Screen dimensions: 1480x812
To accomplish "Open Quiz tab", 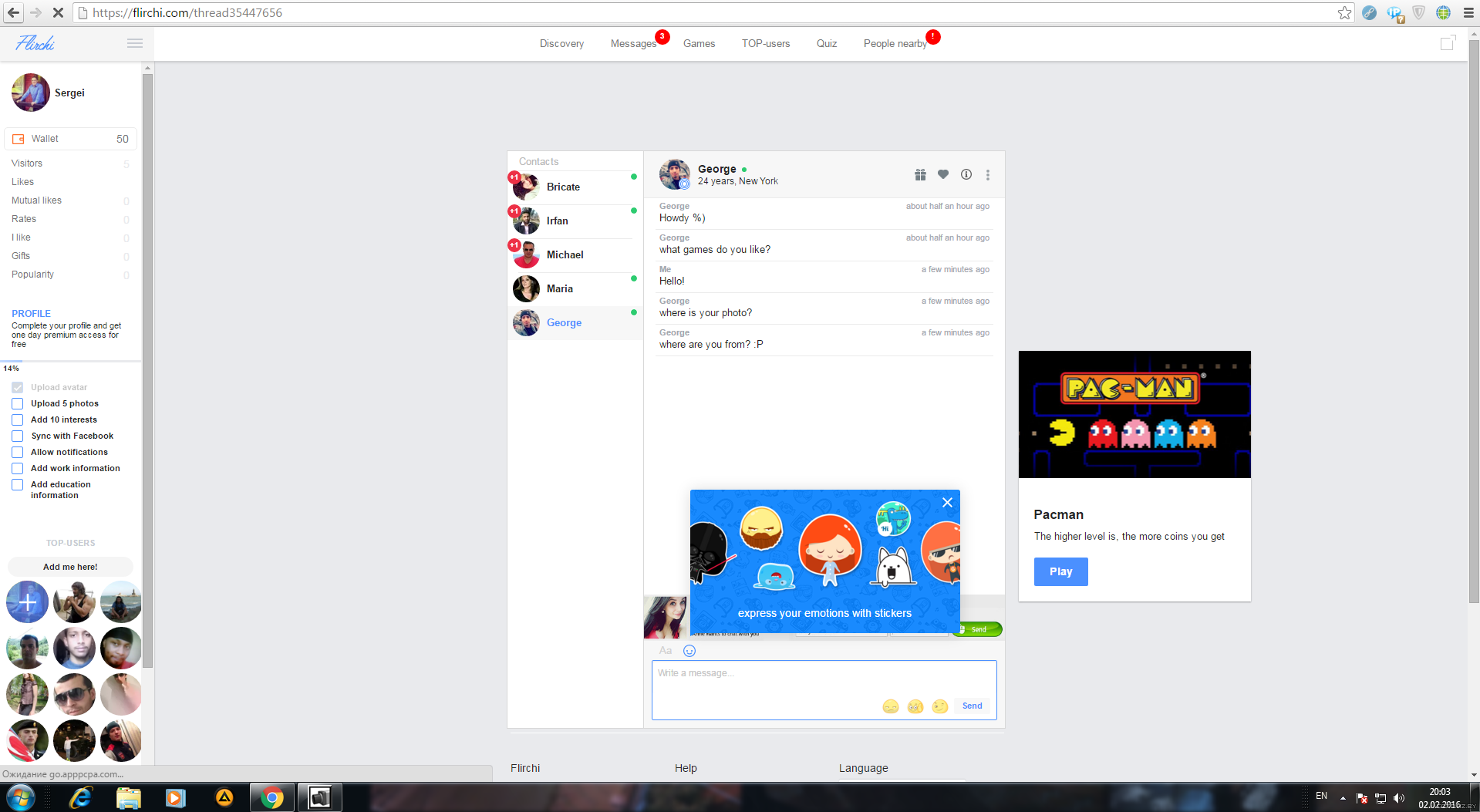I will (x=827, y=44).
